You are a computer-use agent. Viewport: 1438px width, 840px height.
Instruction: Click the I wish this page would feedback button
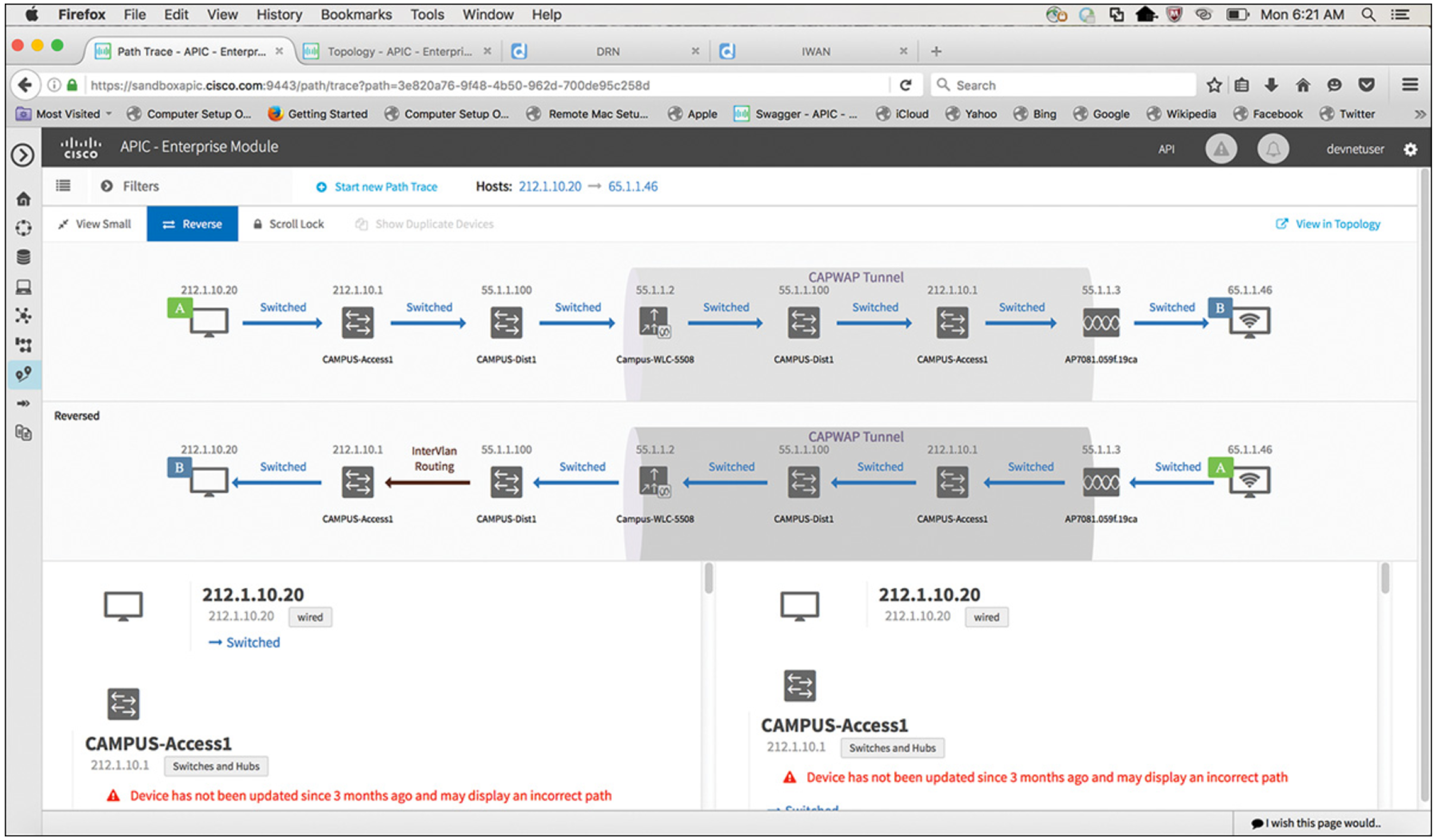[1315, 823]
